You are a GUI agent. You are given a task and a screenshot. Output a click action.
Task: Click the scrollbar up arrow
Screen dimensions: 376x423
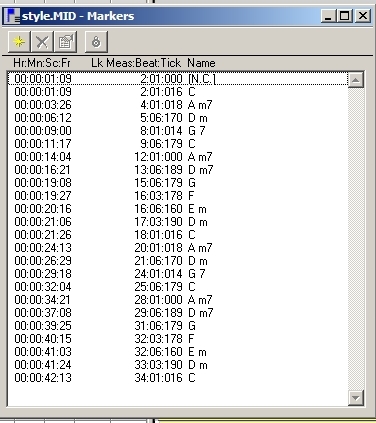356,80
